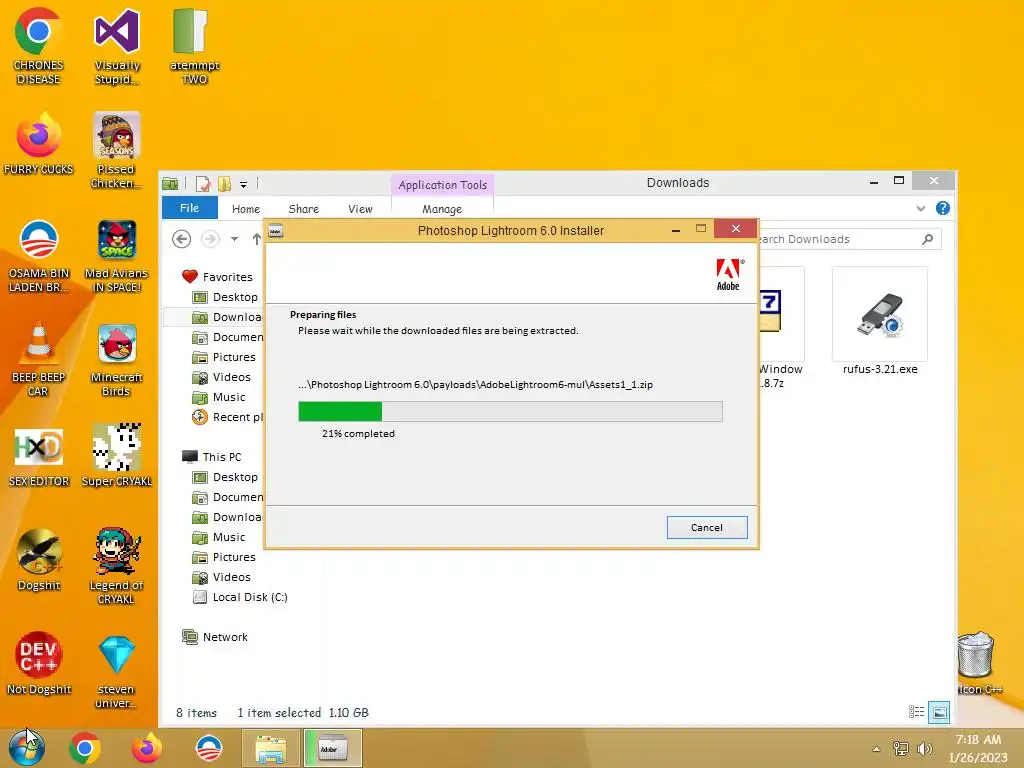Click the Up arrow in Explorer navigation
The width and height of the screenshot is (1024, 768).
coord(257,239)
